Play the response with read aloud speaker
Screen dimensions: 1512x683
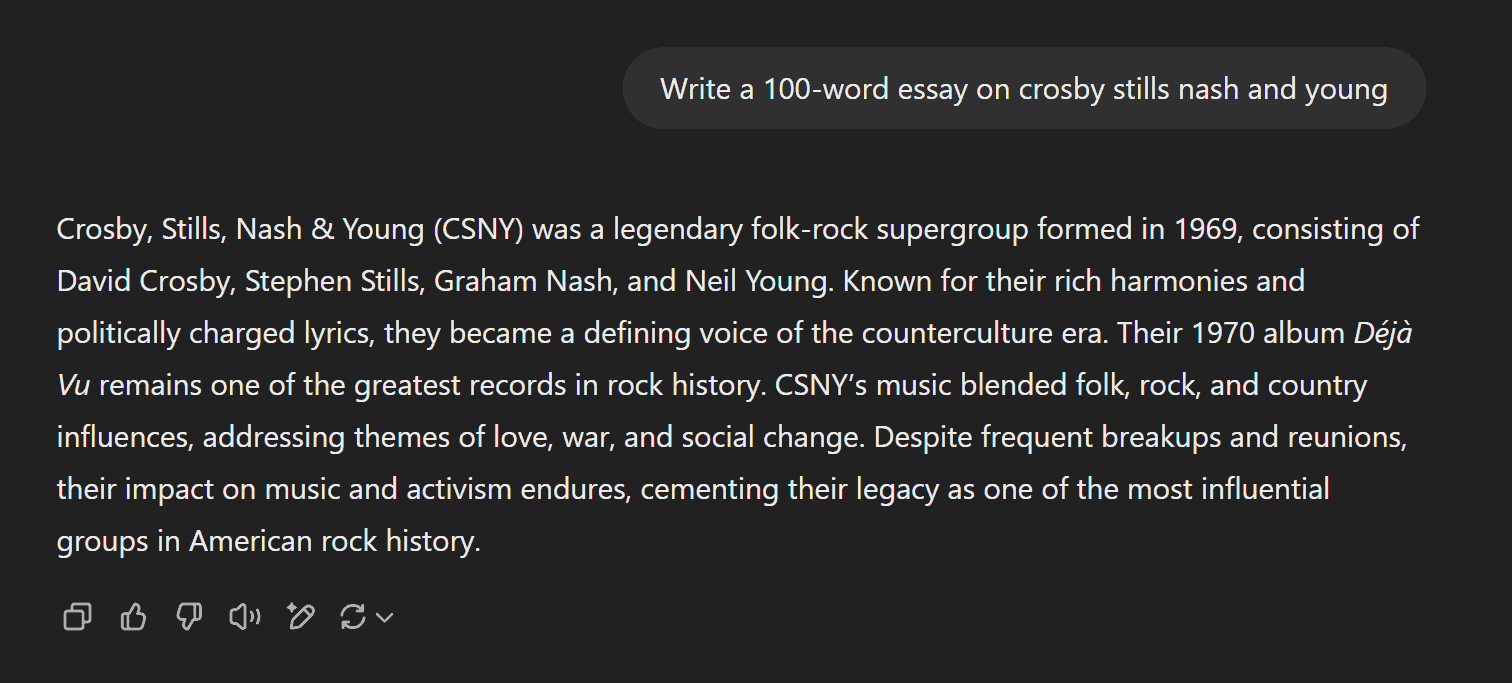tap(245, 617)
